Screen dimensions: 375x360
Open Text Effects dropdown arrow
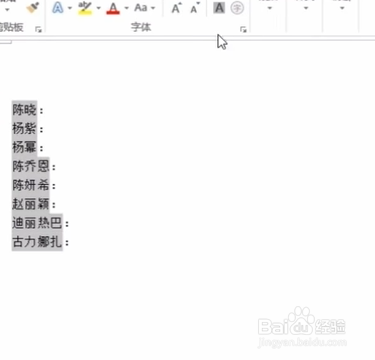70,8
